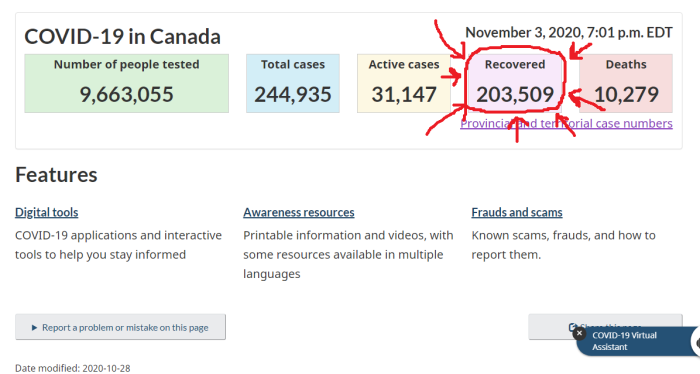Click the November 3, 2020 update timestamp
Viewport: 700px width, 374px height.
[x=569, y=33]
